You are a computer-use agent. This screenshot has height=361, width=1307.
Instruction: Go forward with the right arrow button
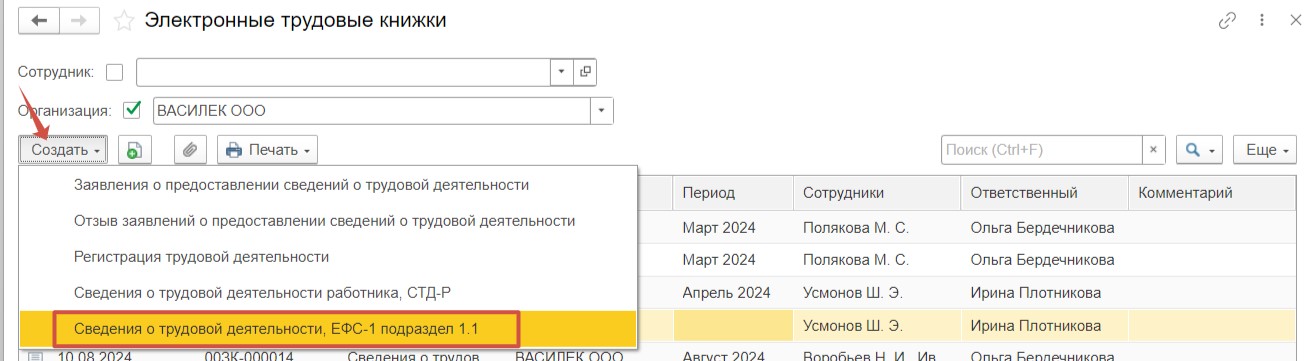[x=78, y=20]
